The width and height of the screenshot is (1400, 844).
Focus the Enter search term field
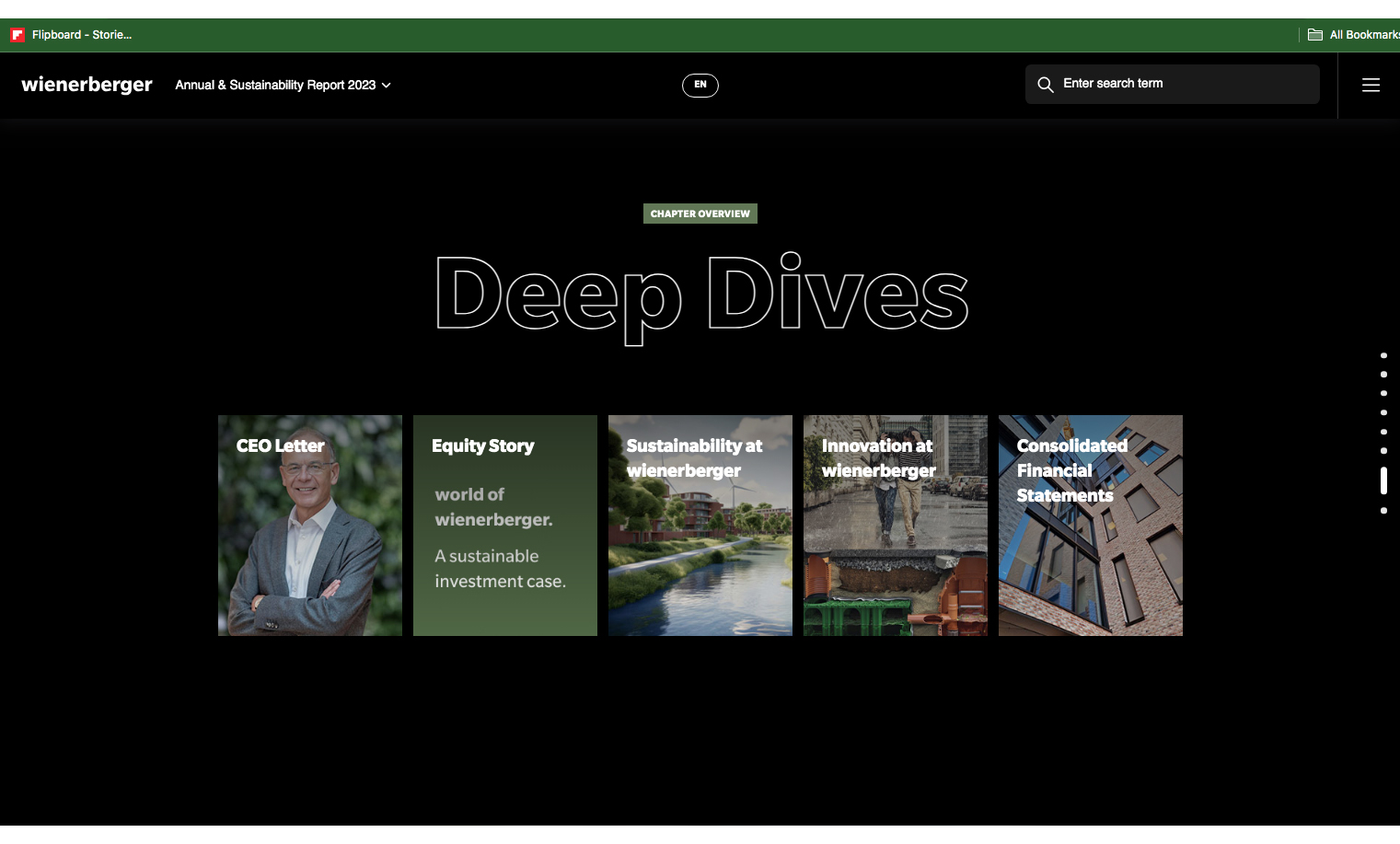1173,84
